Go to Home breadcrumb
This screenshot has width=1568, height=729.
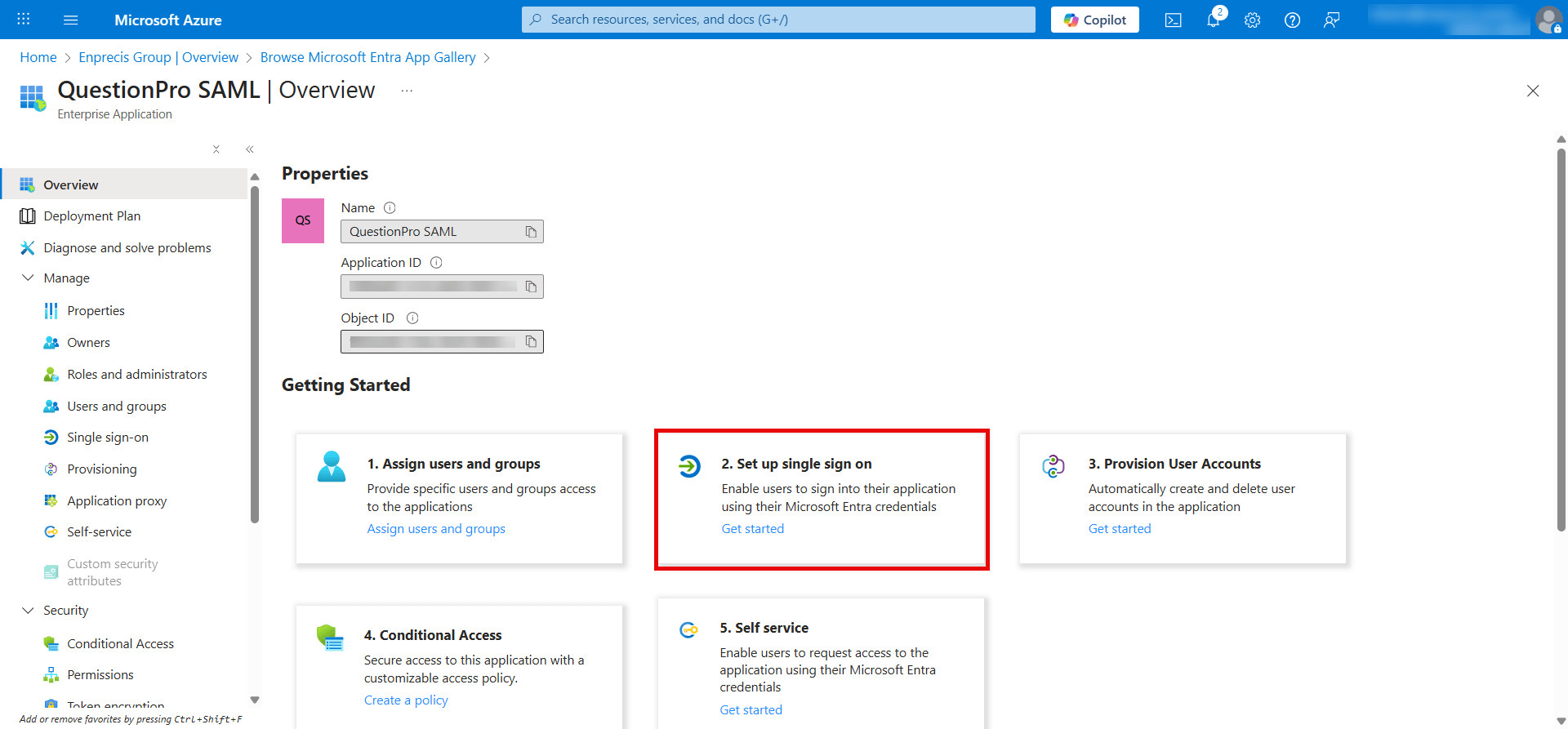tap(38, 57)
